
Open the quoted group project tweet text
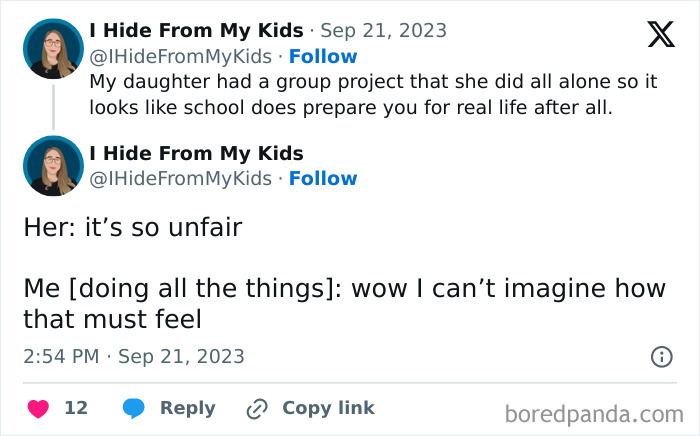(x=350, y=92)
